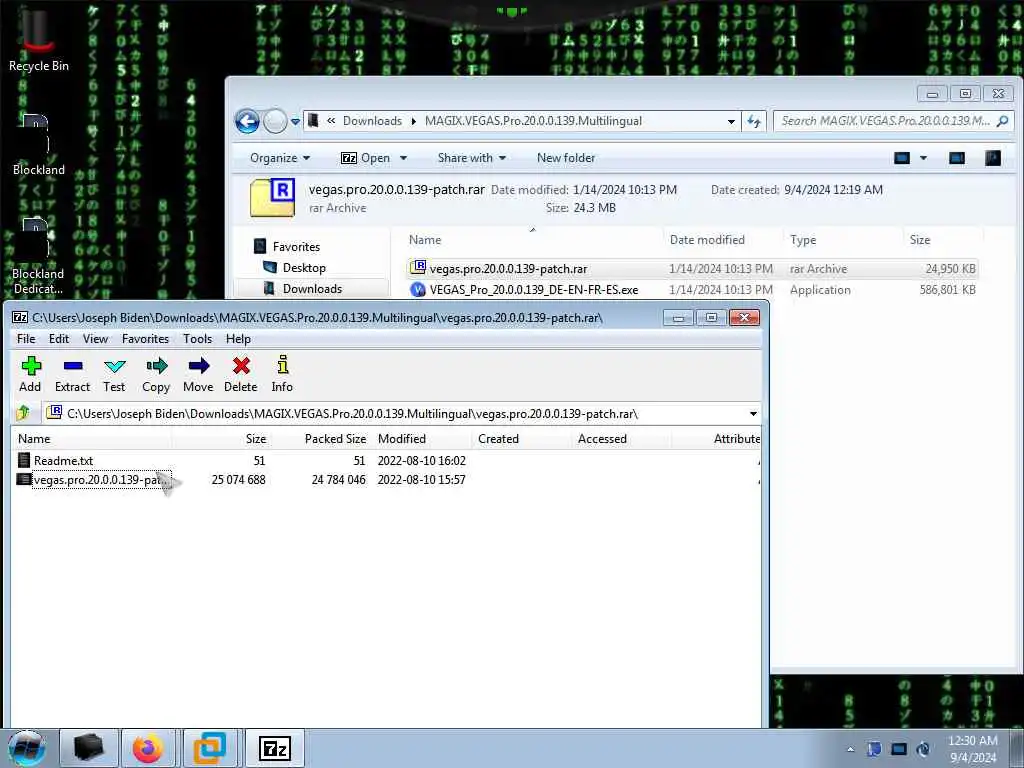Sort 7-Zip list by Size column

tap(221, 439)
